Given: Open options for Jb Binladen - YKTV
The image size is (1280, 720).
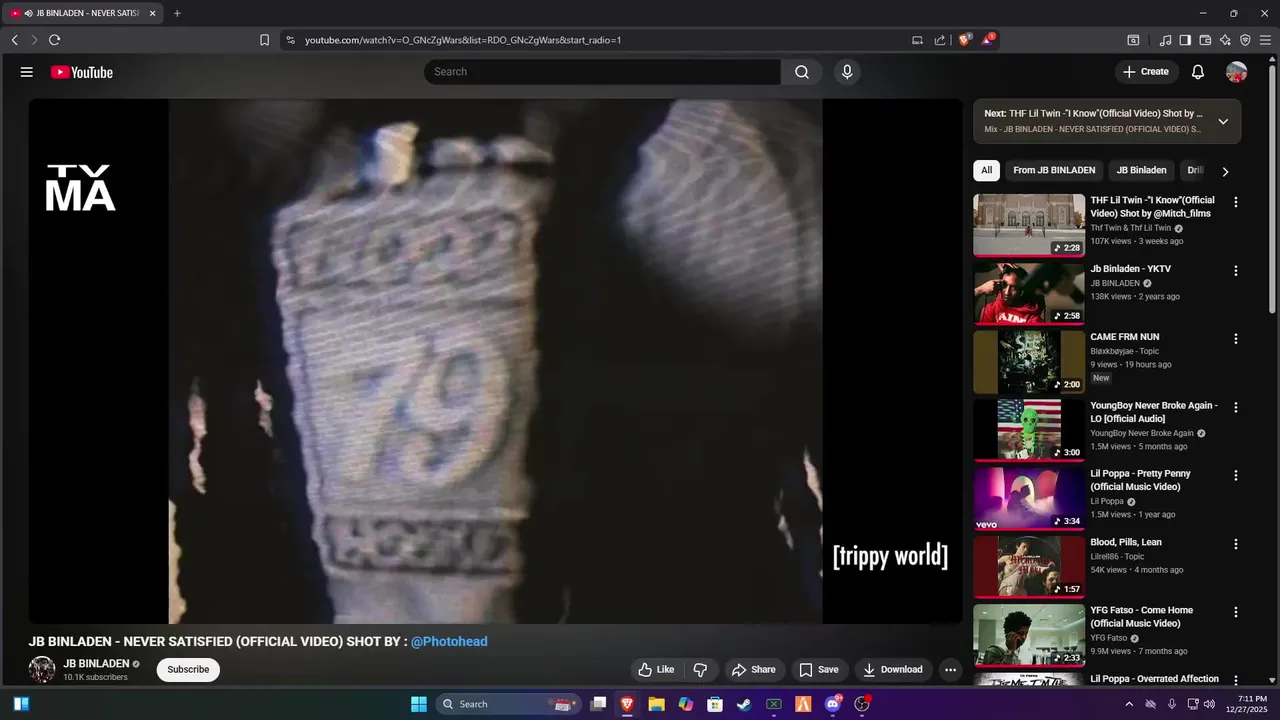Looking at the screenshot, I should [x=1236, y=271].
